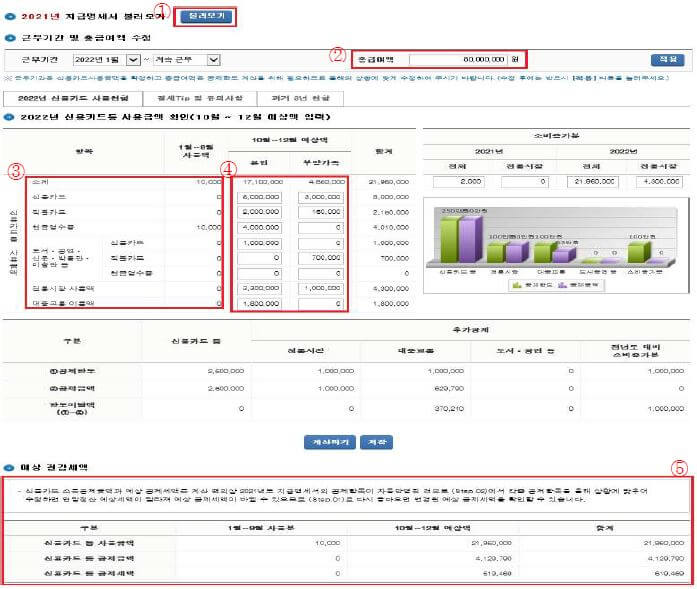
Task: Click tallest purple bar for 신용카드 등
Action: [x=468, y=239]
